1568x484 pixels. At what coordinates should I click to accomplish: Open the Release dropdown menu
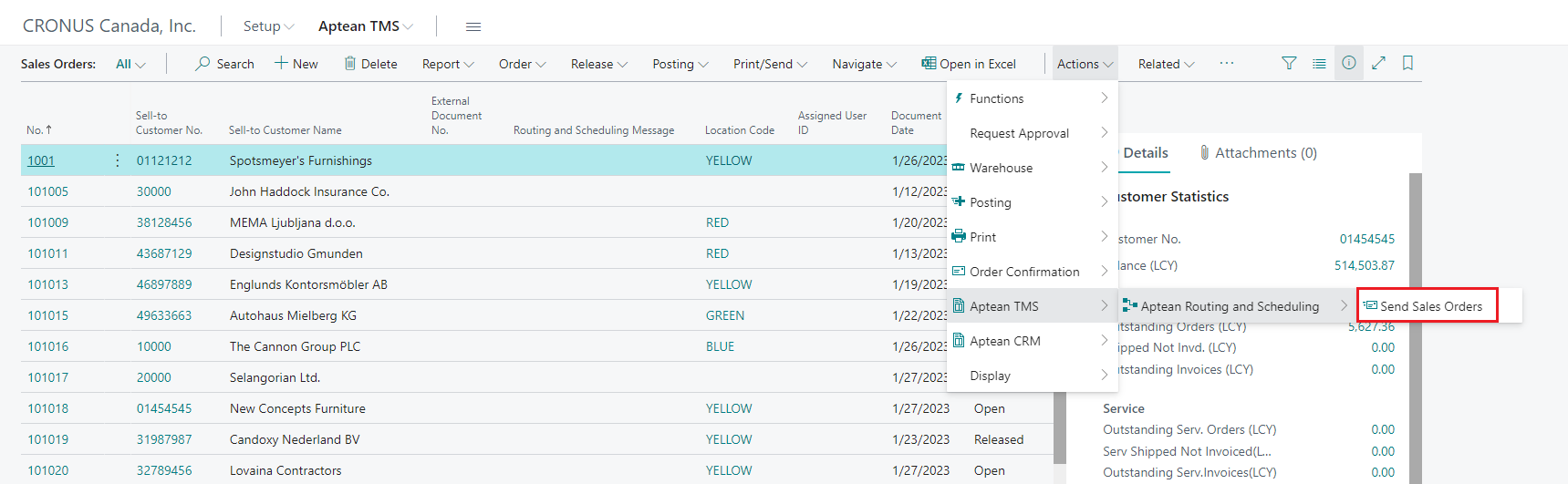coord(598,64)
